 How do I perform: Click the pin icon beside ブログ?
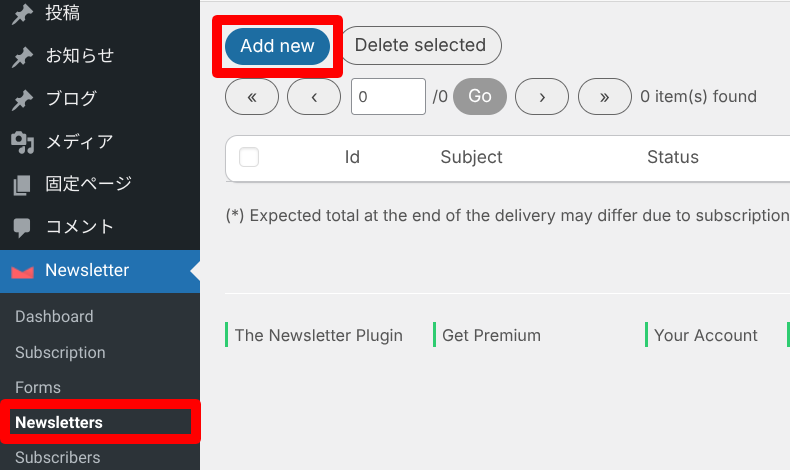(22, 99)
